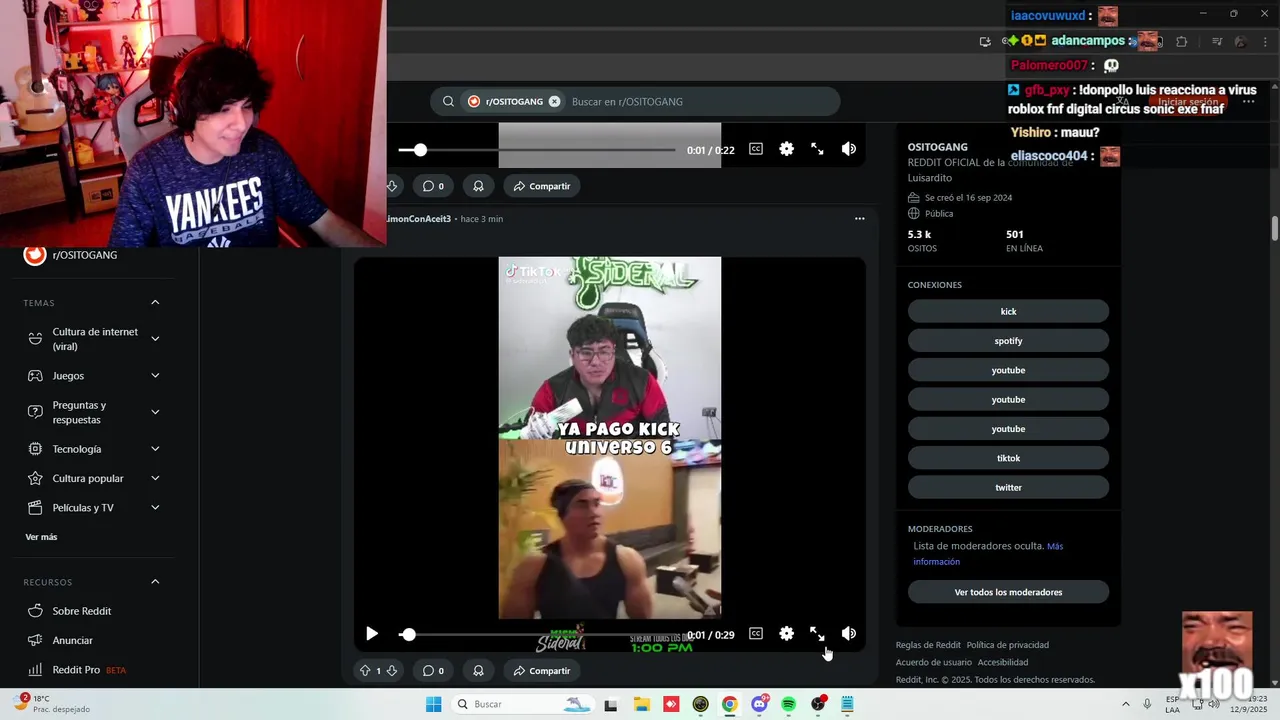The width and height of the screenshot is (1280, 720).
Task: Click the taskbar Buscar search box
Action: pyautogui.click(x=522, y=704)
